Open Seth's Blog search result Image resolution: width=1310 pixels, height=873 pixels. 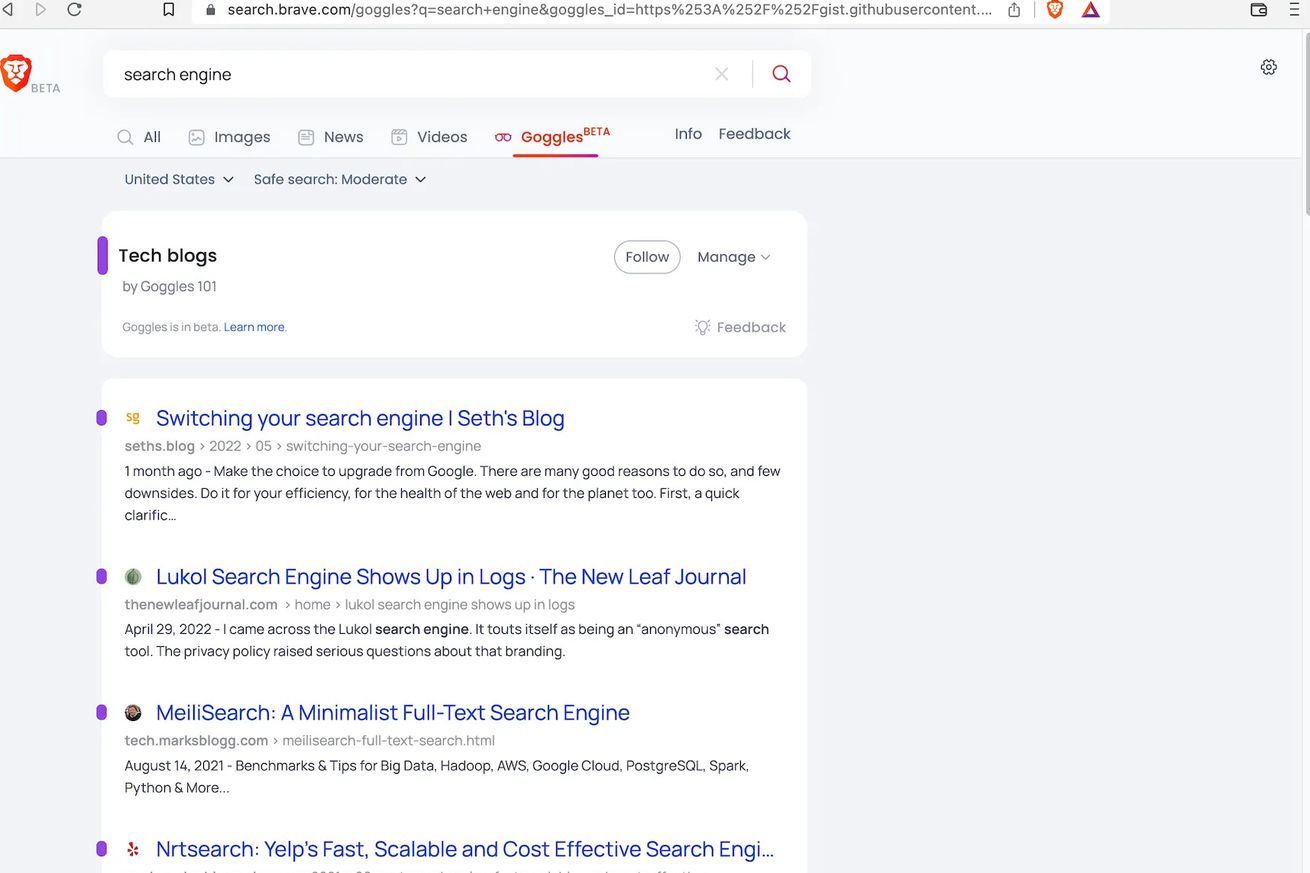click(x=360, y=418)
